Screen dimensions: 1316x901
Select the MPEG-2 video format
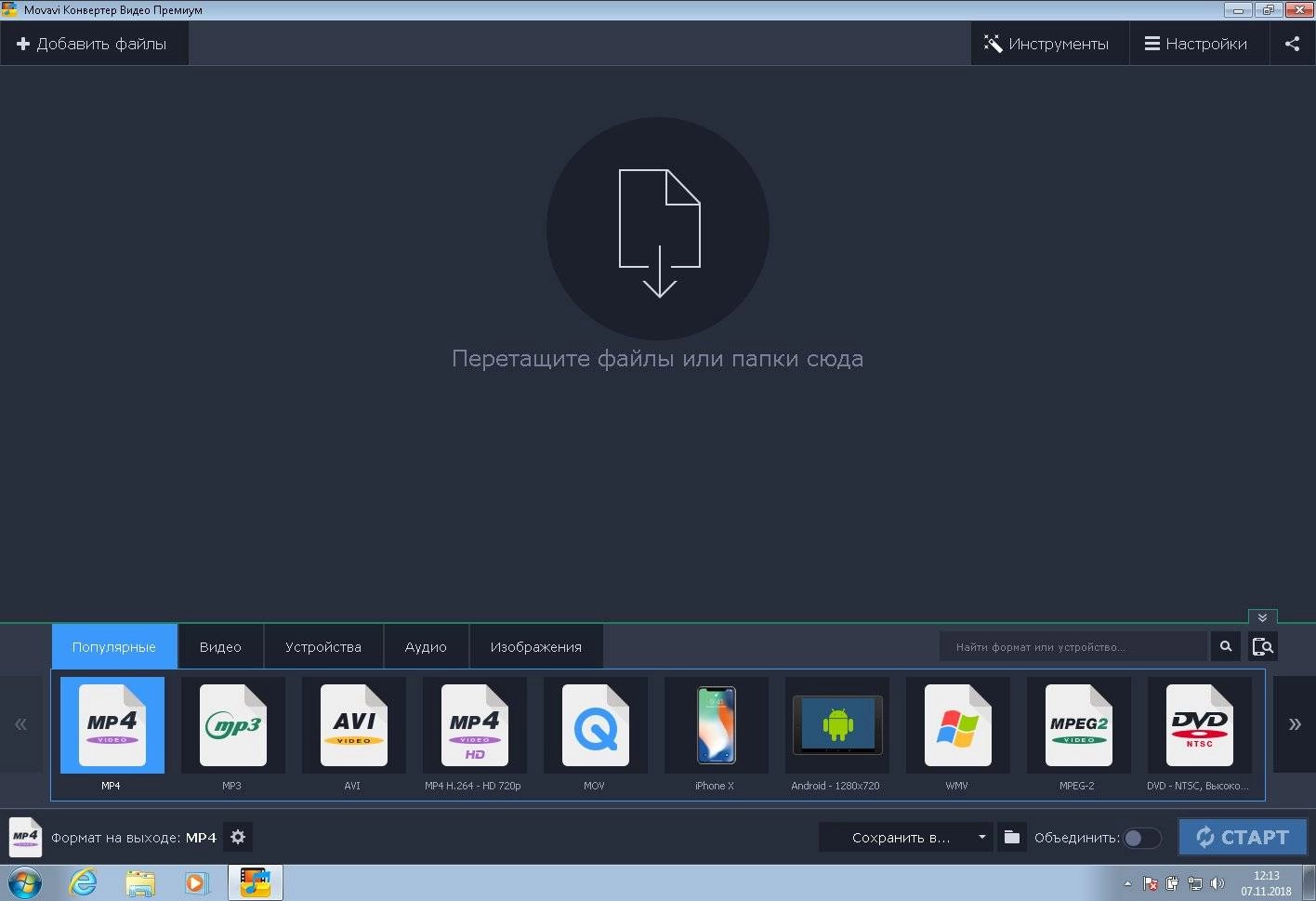point(1079,725)
